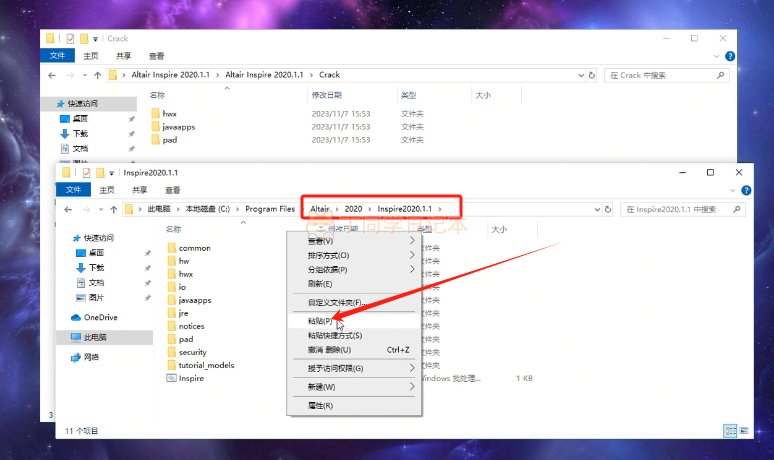The height and width of the screenshot is (460, 774).
Task: Open 共享 tab in Inspire2020.1.1 window
Action: tap(140, 190)
